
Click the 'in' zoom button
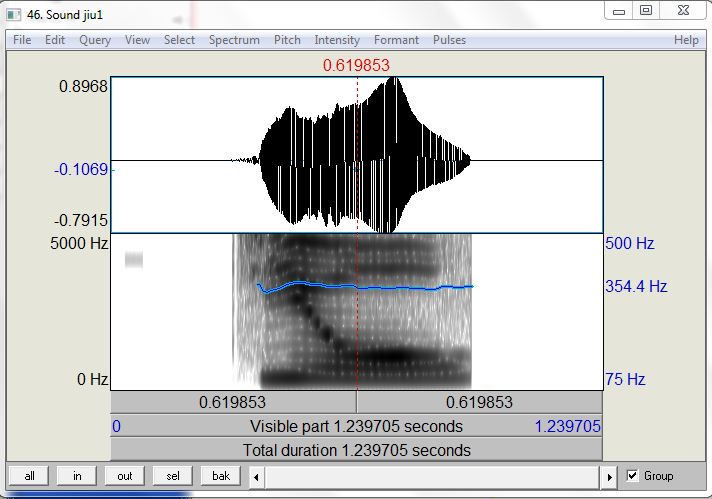pos(77,476)
